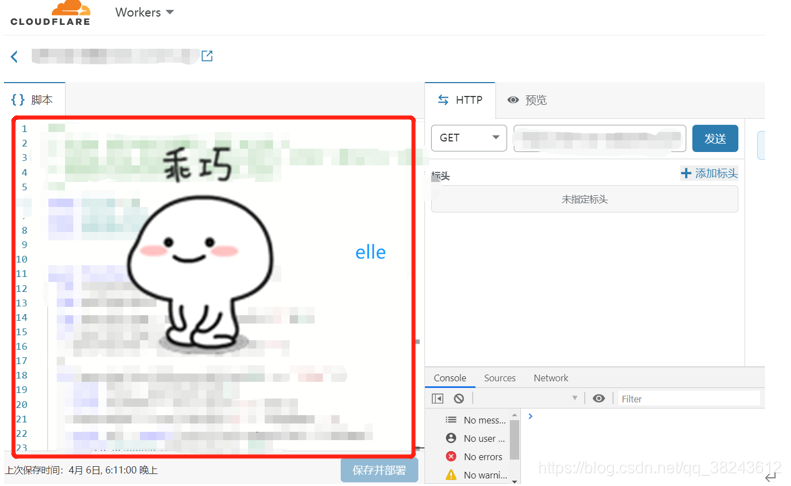Viewport: 791px width, 486px height.
Task: Select the Console devtools tab
Action: 450,378
